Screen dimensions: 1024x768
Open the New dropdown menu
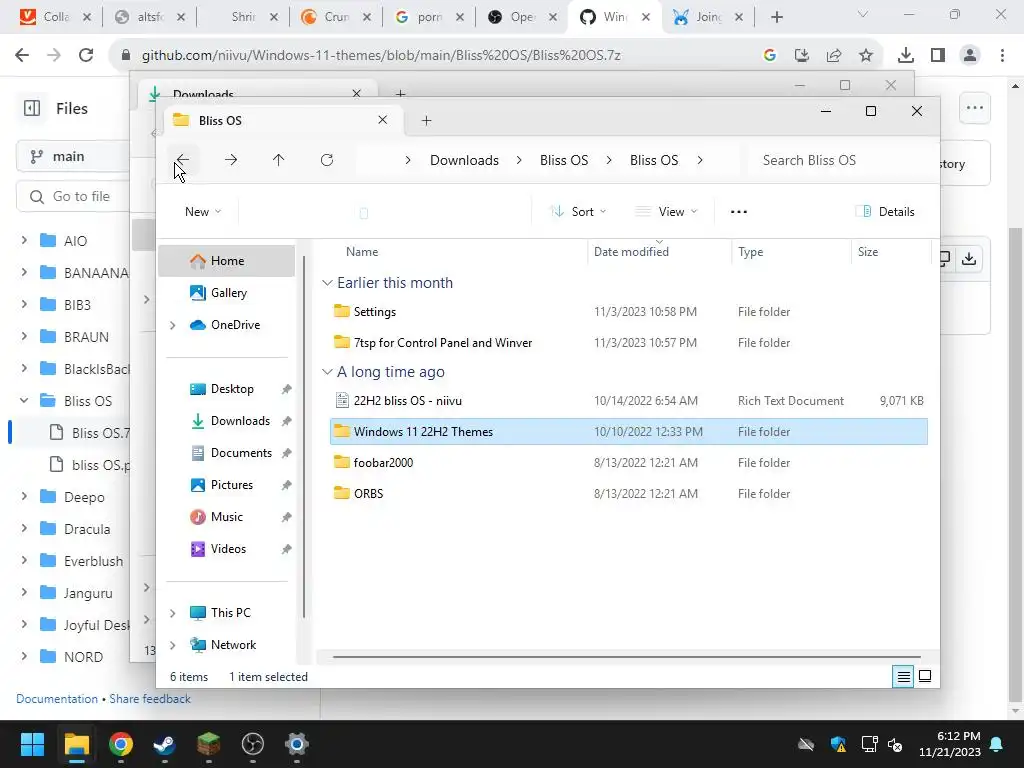click(x=202, y=212)
